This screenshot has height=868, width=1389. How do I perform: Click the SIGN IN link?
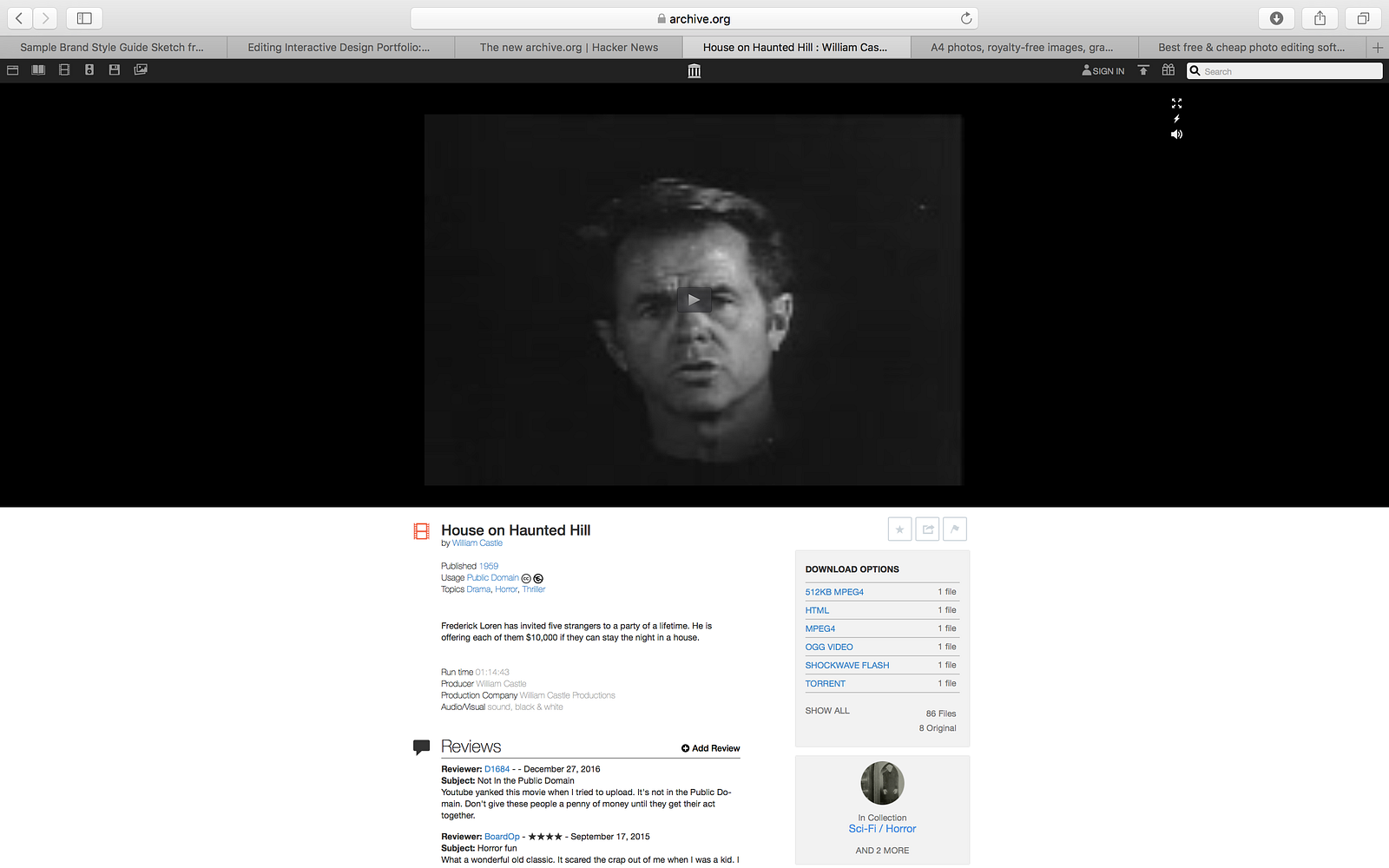(1103, 71)
